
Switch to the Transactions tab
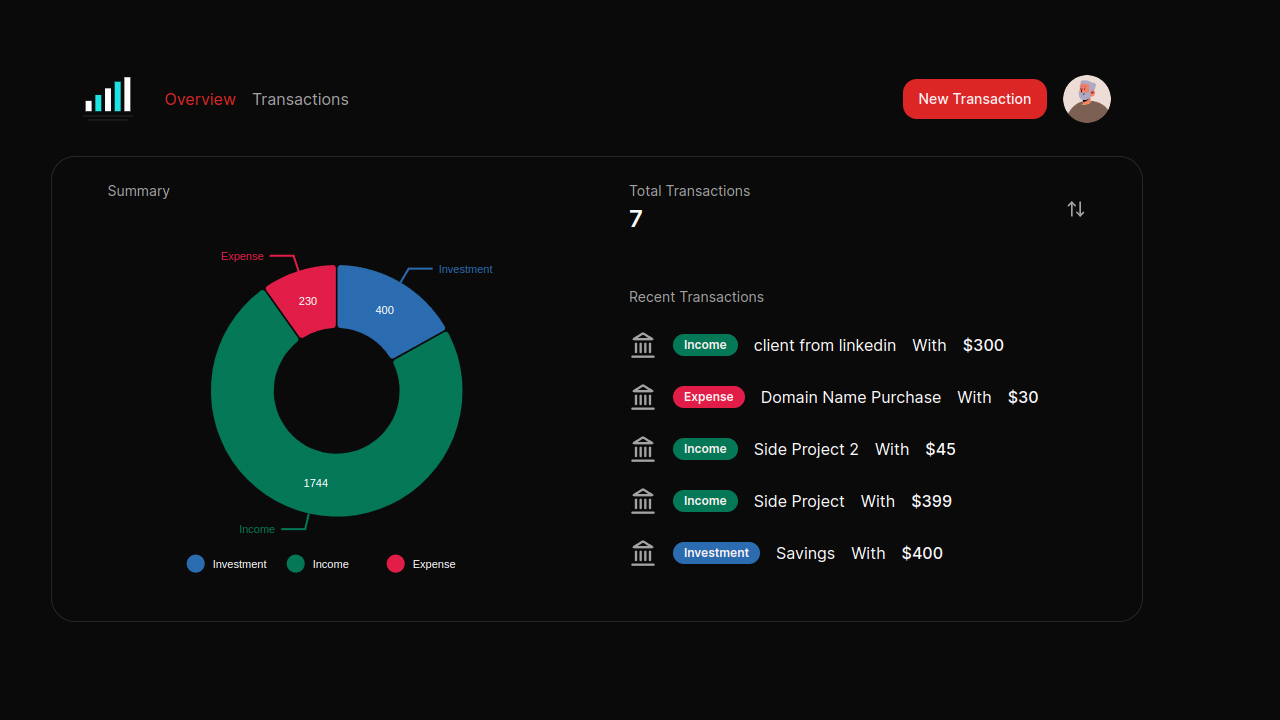point(300,99)
